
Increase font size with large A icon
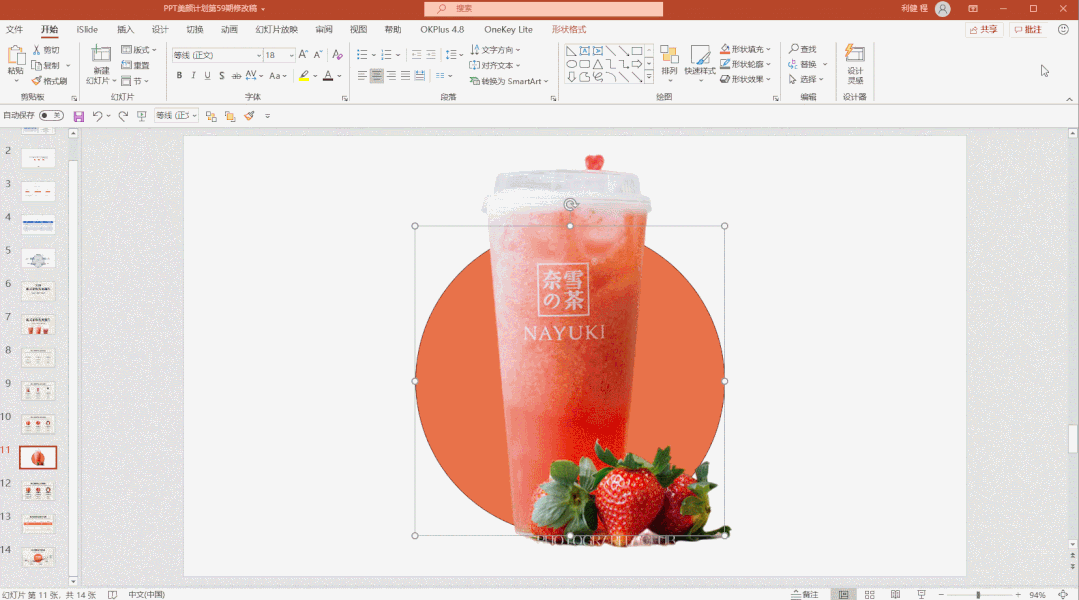click(303, 54)
